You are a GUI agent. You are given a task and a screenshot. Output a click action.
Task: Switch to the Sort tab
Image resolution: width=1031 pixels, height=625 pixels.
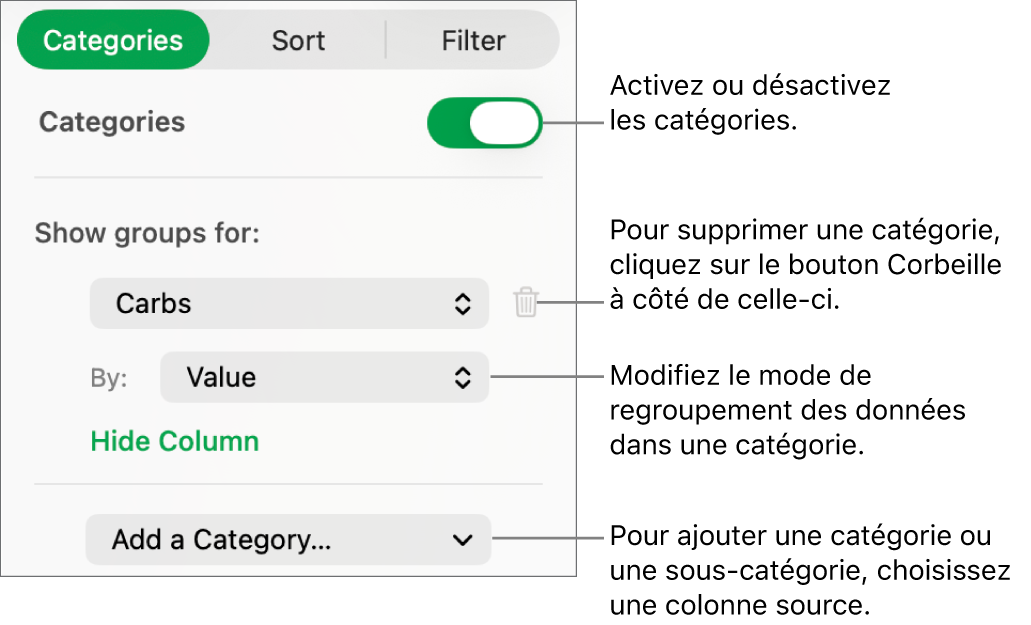[x=295, y=40]
